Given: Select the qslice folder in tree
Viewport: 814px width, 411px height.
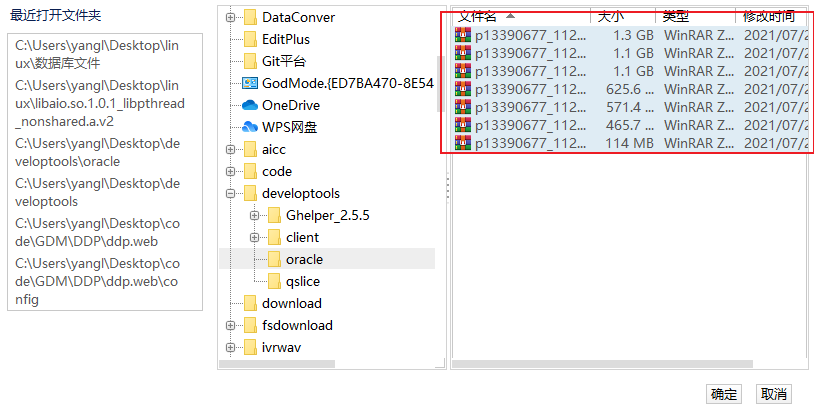Looking at the screenshot, I should coord(302,281).
